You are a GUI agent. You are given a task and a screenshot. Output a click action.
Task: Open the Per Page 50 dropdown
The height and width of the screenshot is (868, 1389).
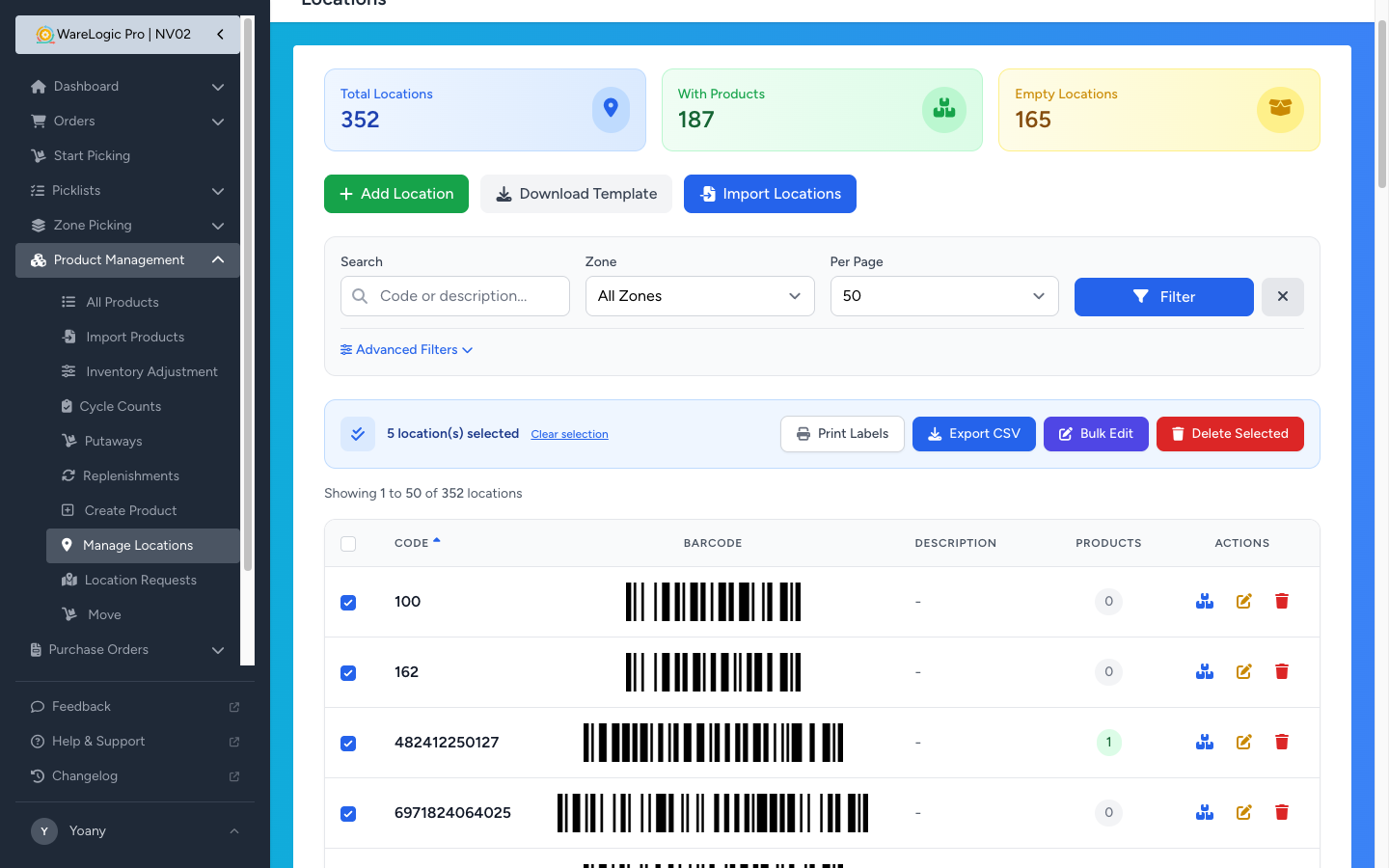[944, 296]
